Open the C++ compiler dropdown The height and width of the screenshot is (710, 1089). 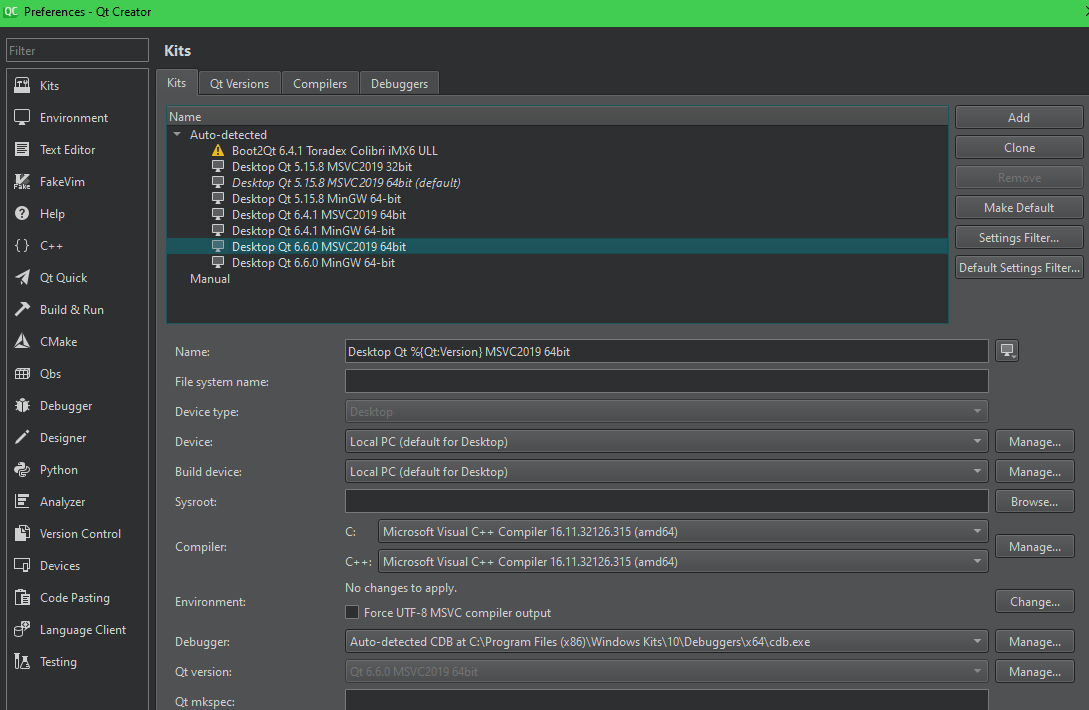683,561
